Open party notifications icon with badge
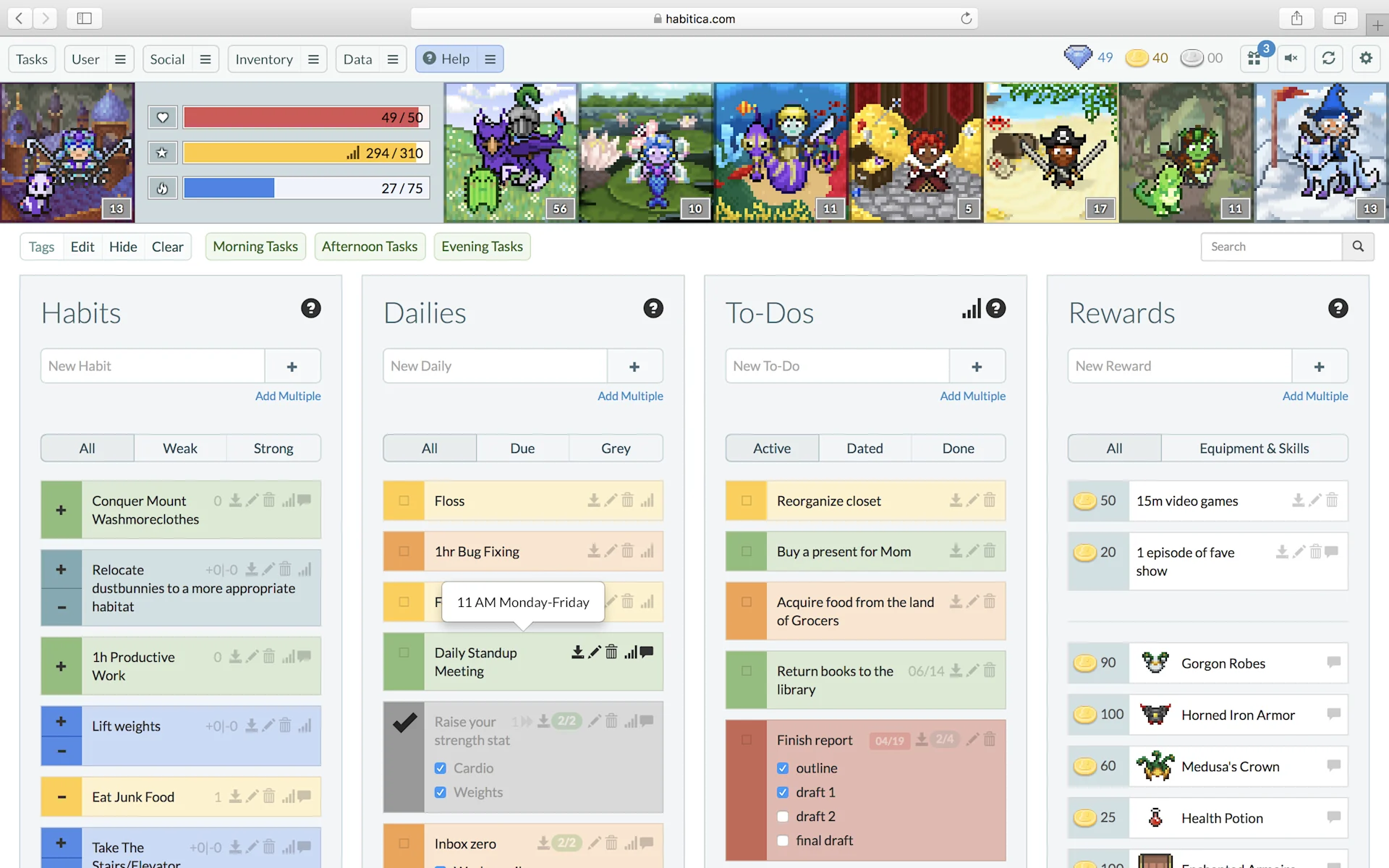The height and width of the screenshot is (868, 1389). (x=1256, y=59)
